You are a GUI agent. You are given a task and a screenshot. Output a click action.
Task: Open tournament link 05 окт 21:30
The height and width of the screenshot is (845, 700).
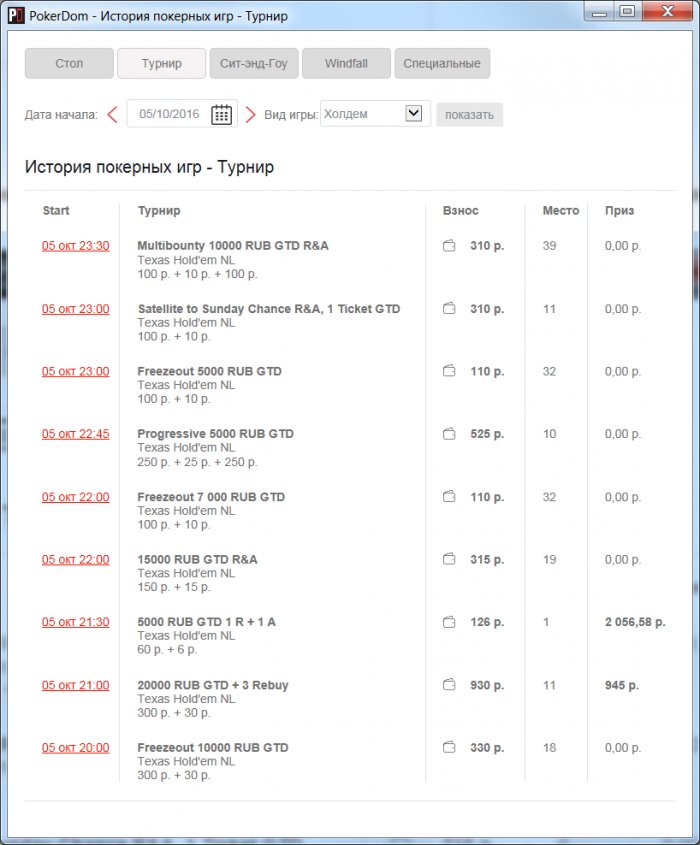[75, 622]
